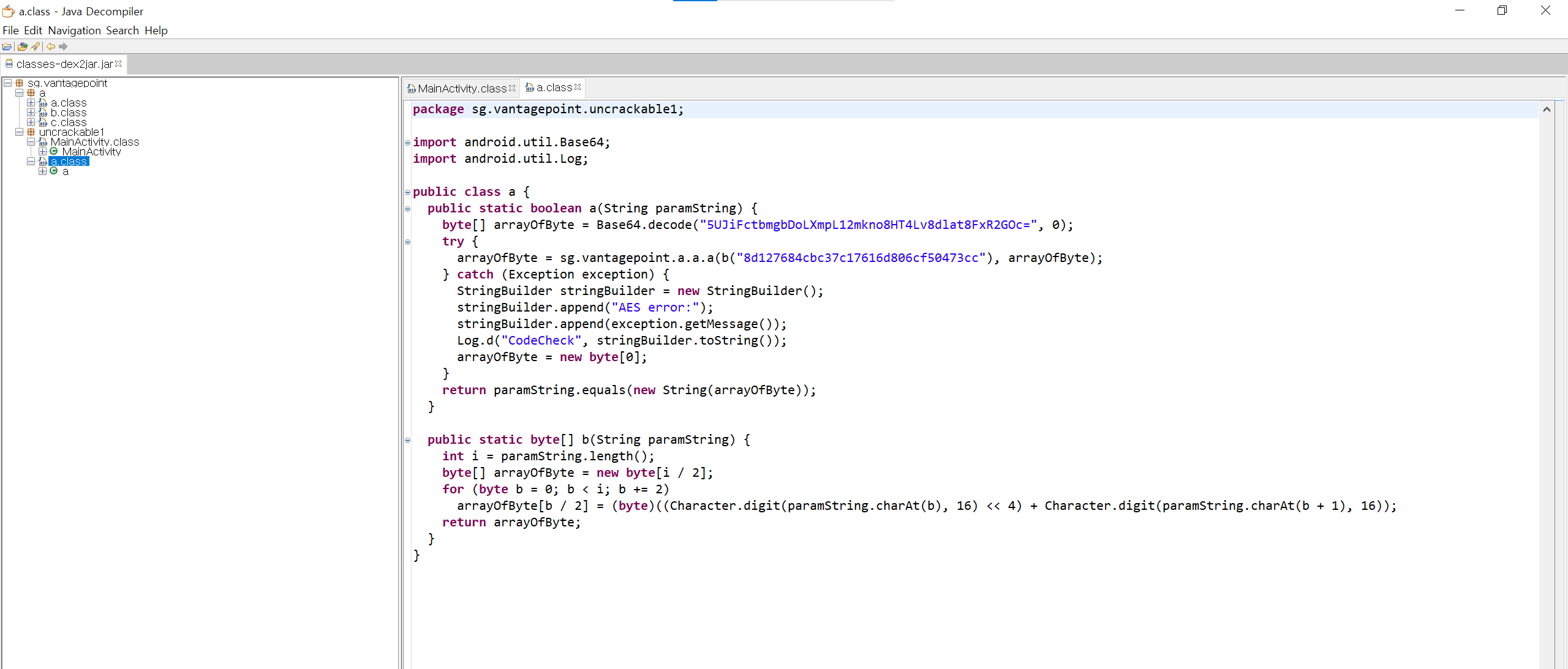Open the Navigation menu

pos(74,31)
